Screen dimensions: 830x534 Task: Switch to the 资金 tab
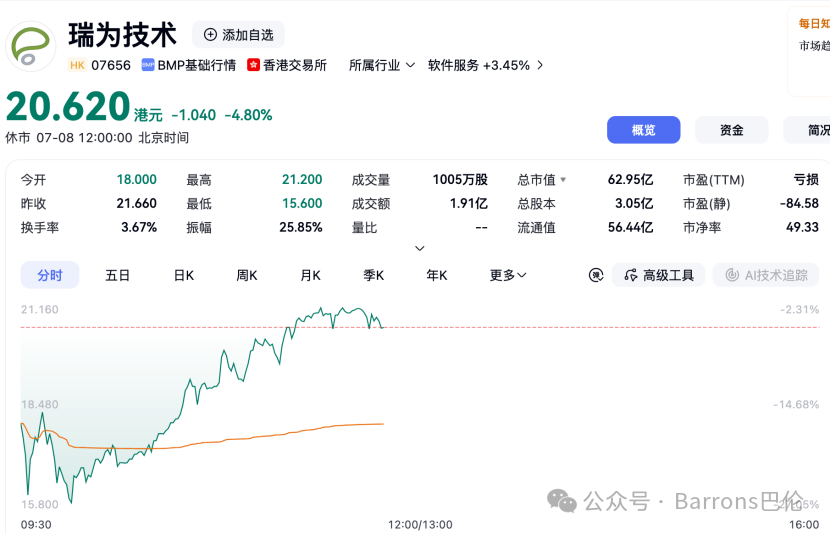tap(732, 130)
